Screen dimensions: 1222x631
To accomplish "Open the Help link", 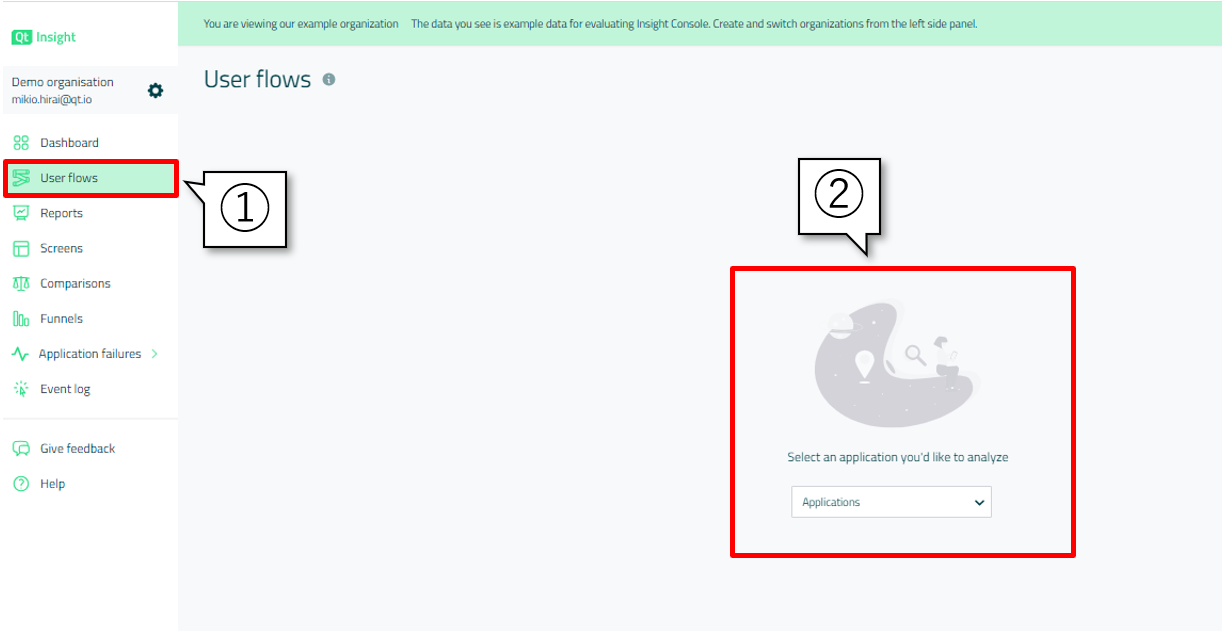I will tap(52, 484).
